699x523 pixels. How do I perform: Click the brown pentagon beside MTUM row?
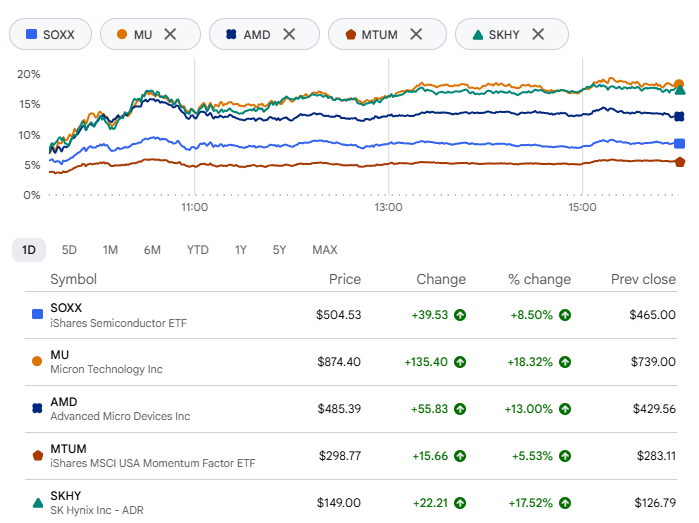38,455
